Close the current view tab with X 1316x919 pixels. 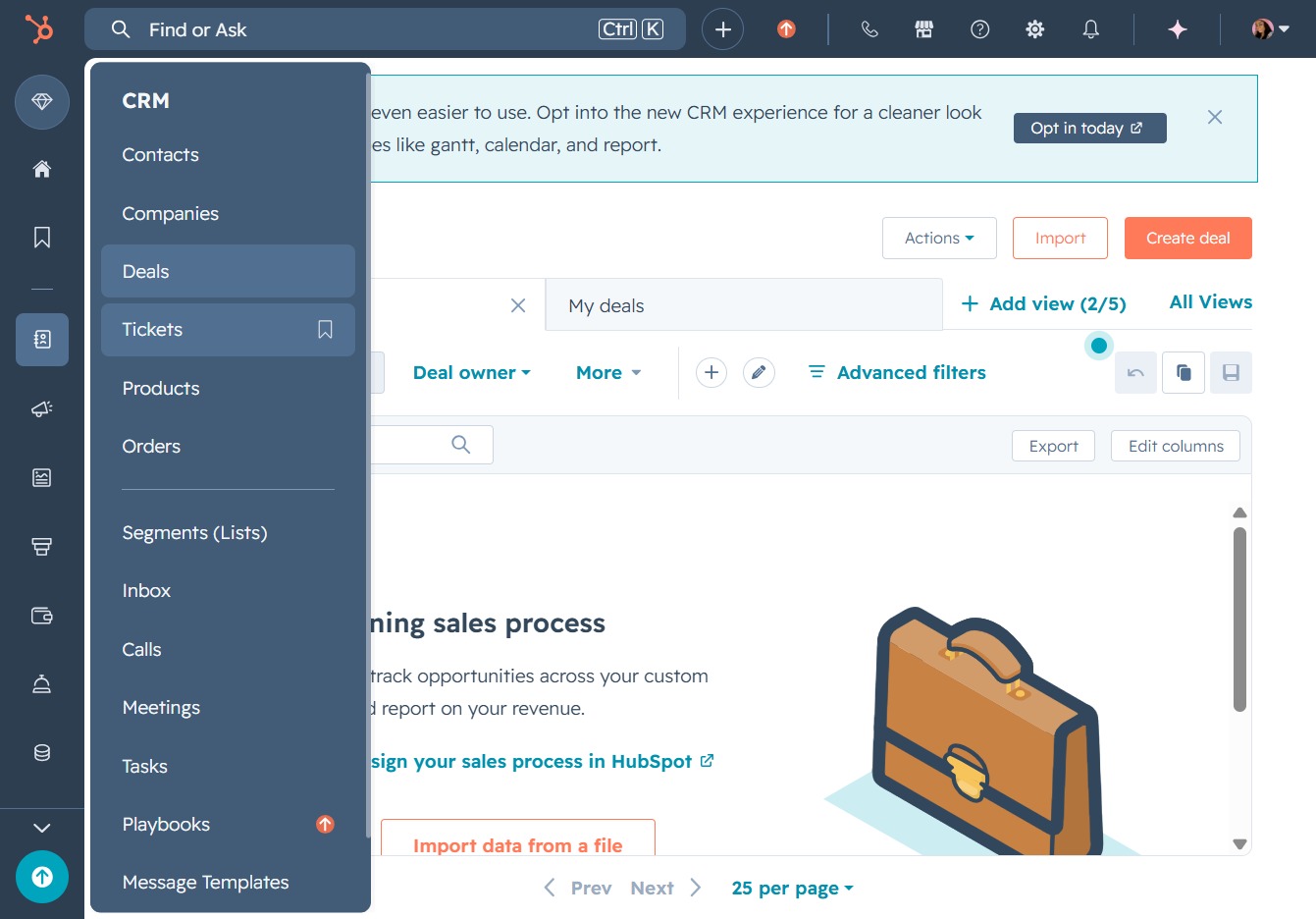518,305
